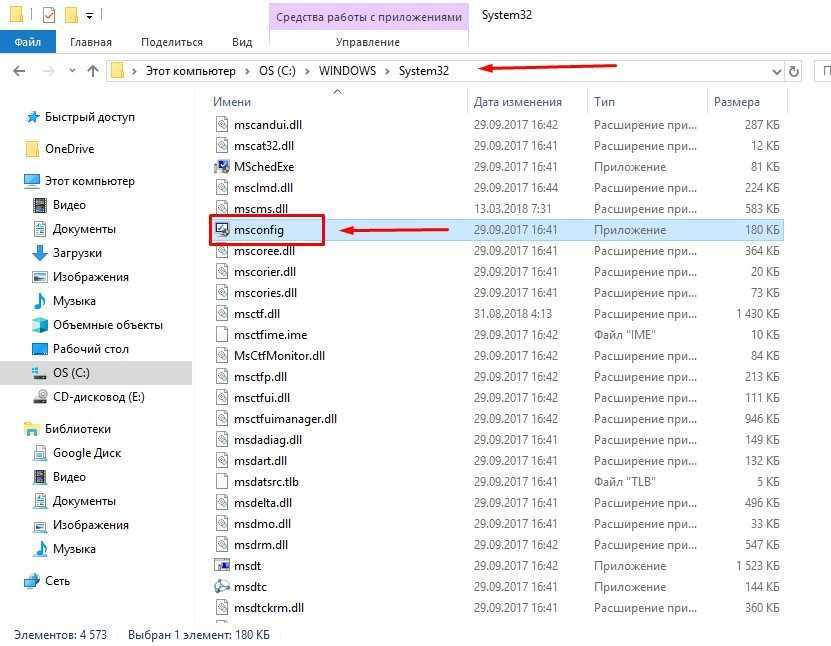Image resolution: width=831 pixels, height=646 pixels.
Task: Open the Управление ribbon tab
Action: [x=367, y=42]
